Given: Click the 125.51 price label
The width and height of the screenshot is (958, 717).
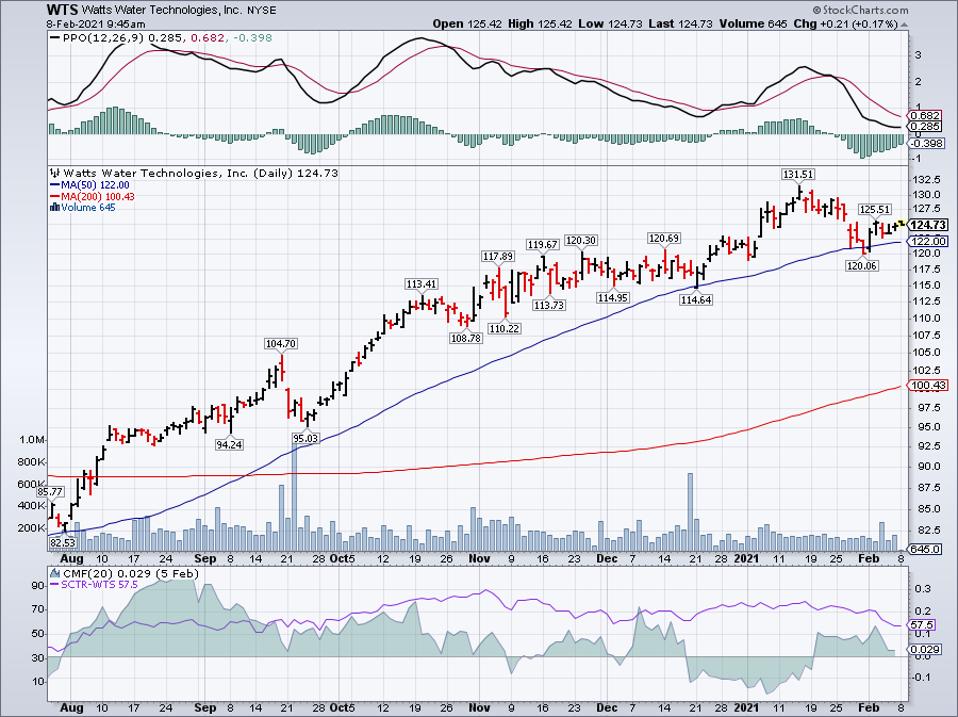Looking at the screenshot, I should (x=875, y=209).
